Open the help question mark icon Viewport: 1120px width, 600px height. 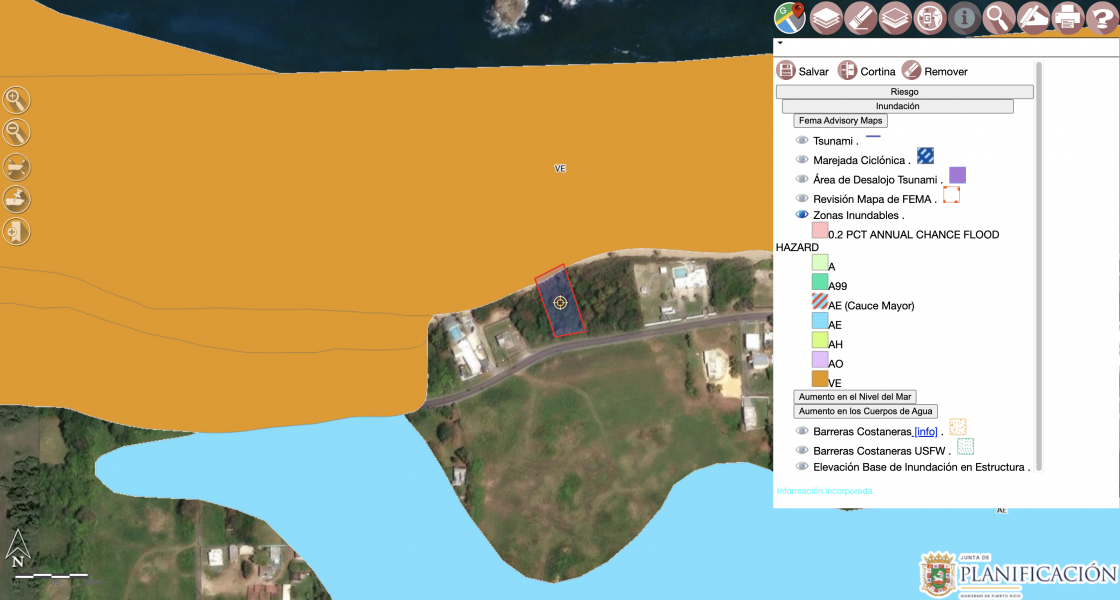(1103, 17)
